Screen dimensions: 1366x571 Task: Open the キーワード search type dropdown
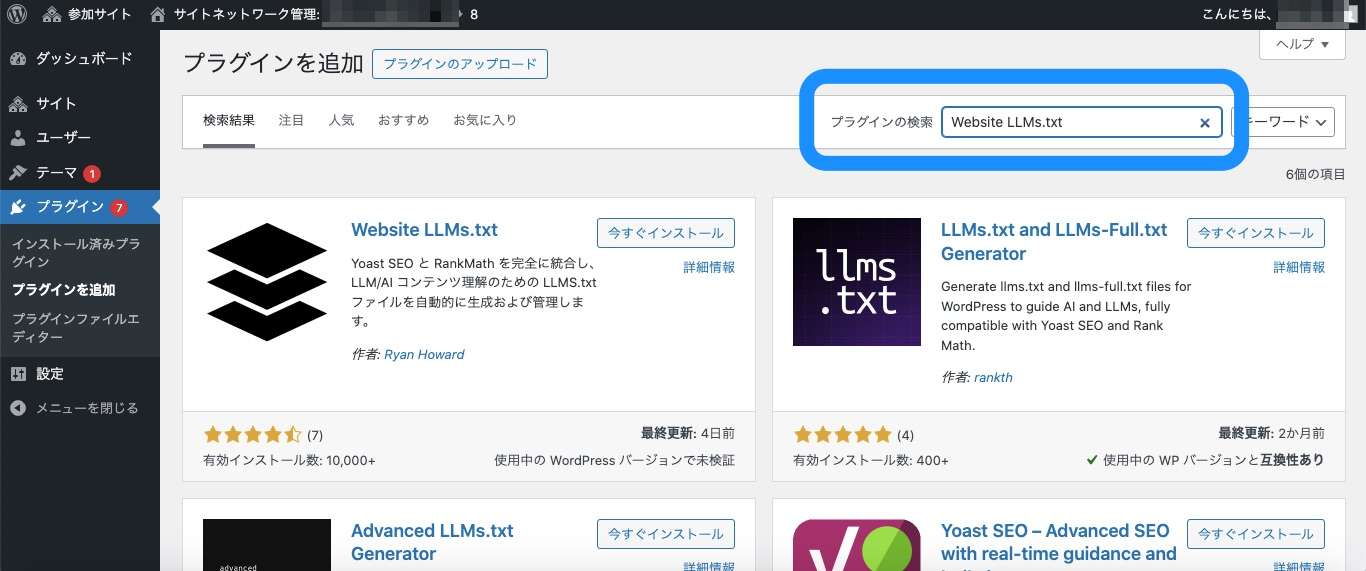(1284, 122)
